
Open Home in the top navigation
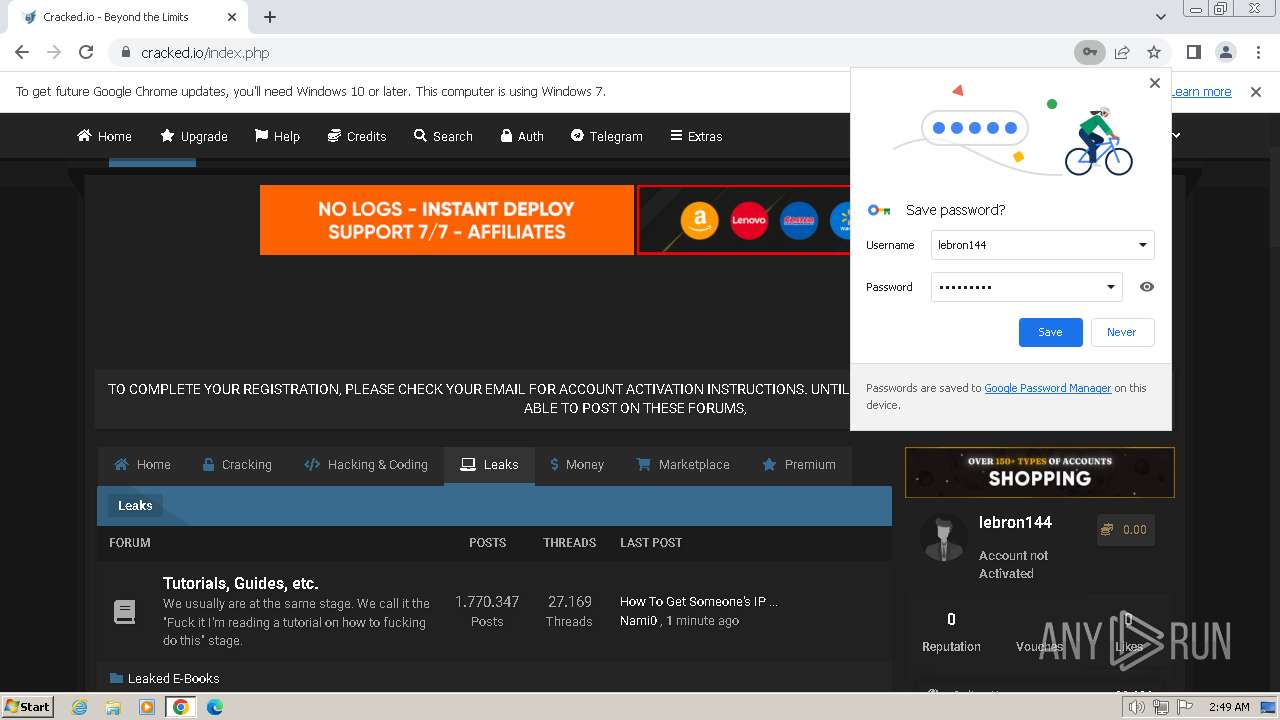click(x=105, y=136)
